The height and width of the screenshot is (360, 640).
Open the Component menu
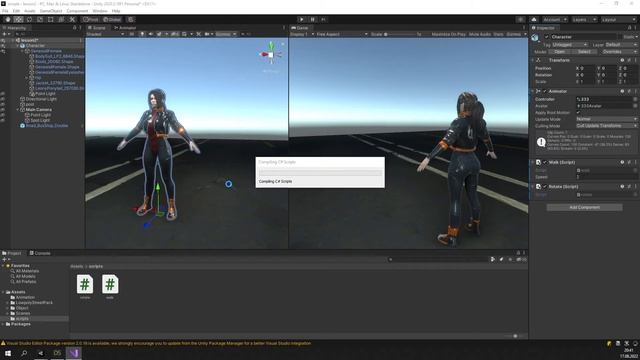[77, 11]
